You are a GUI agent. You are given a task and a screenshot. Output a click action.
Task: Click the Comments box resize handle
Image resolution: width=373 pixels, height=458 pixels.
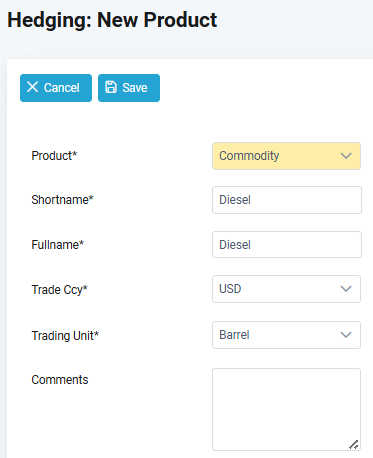(x=354, y=444)
